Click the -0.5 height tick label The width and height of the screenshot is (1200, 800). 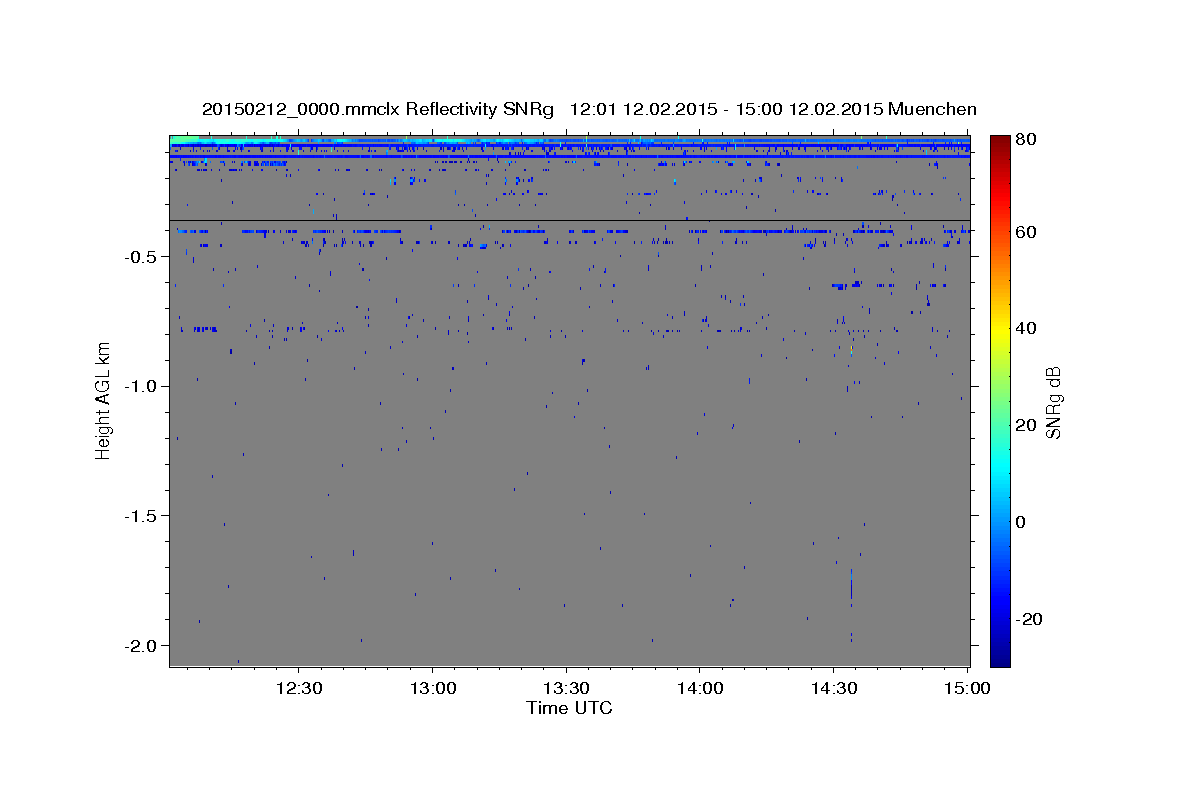click(x=142, y=257)
